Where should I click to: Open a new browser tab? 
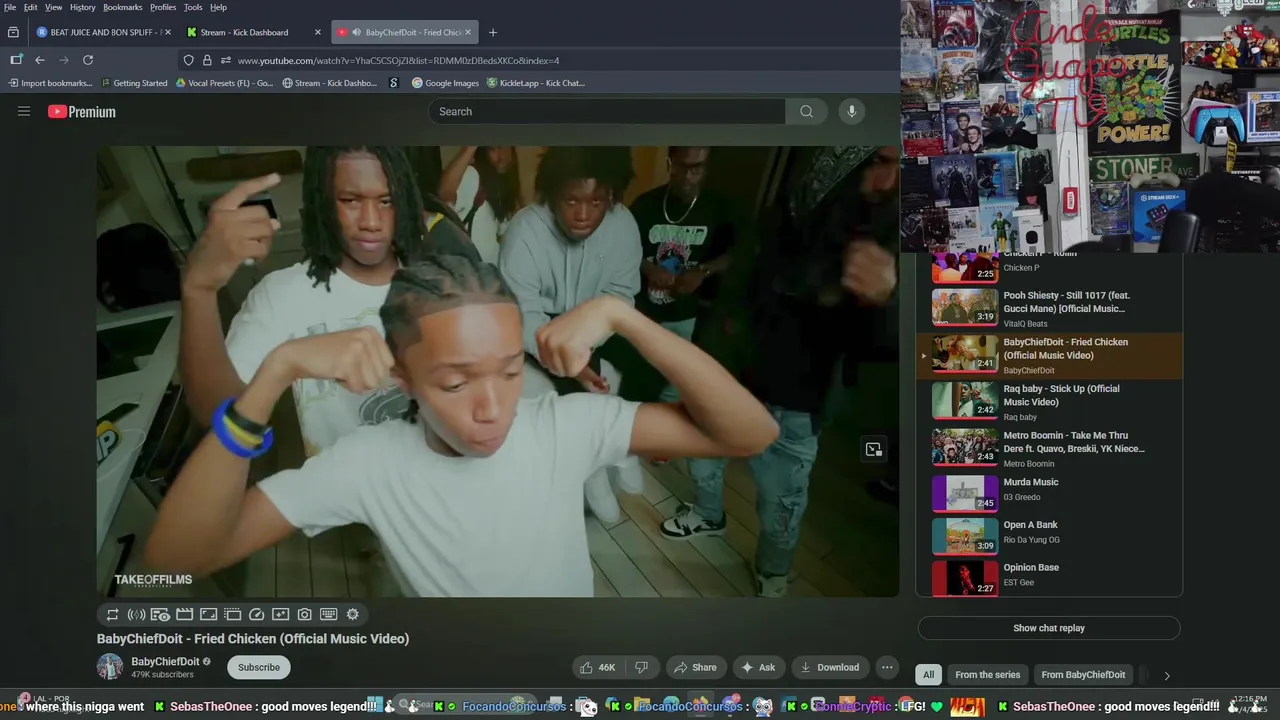[x=492, y=32]
